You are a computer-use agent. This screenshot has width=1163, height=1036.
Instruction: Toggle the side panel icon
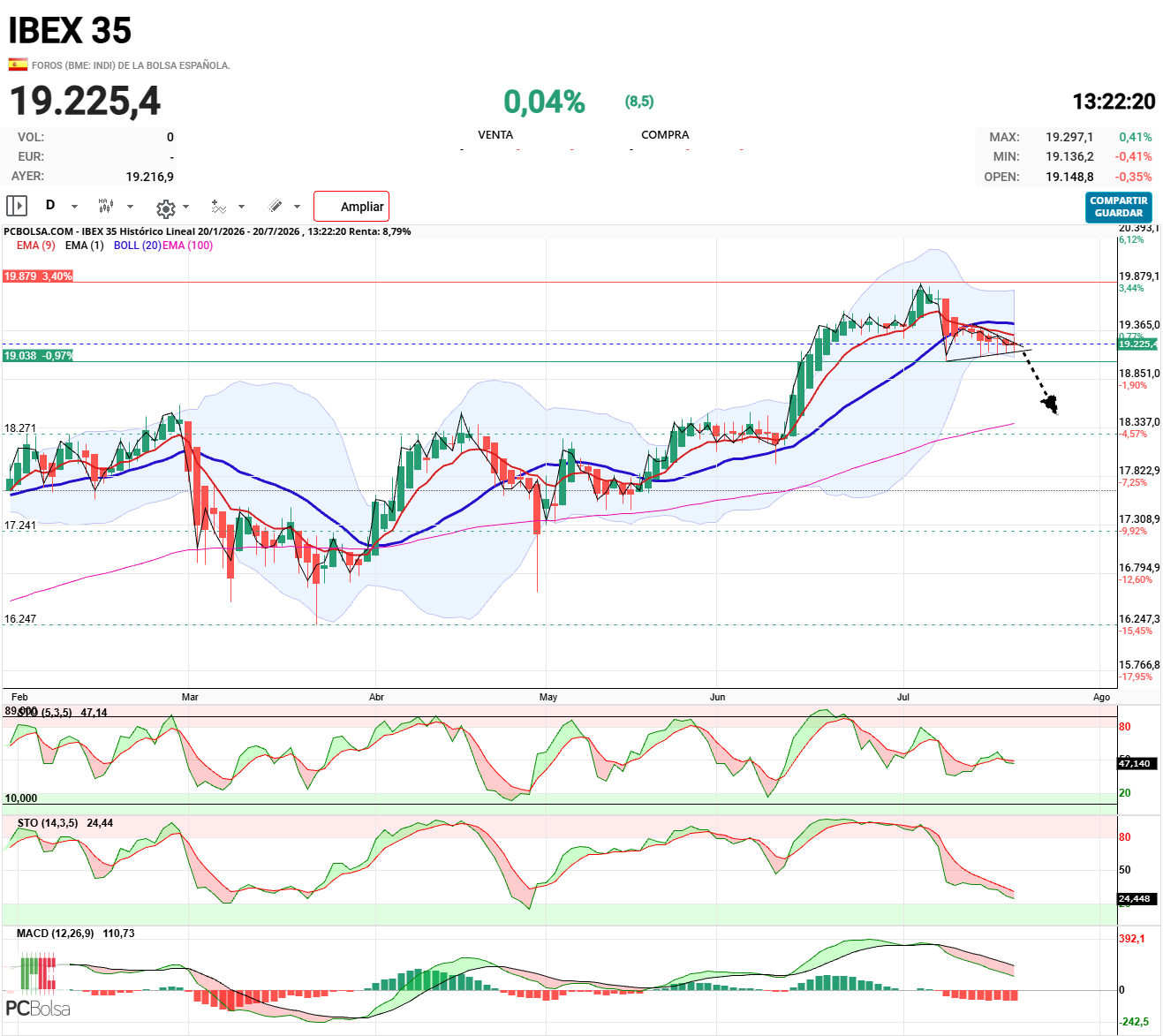pyautogui.click(x=17, y=206)
